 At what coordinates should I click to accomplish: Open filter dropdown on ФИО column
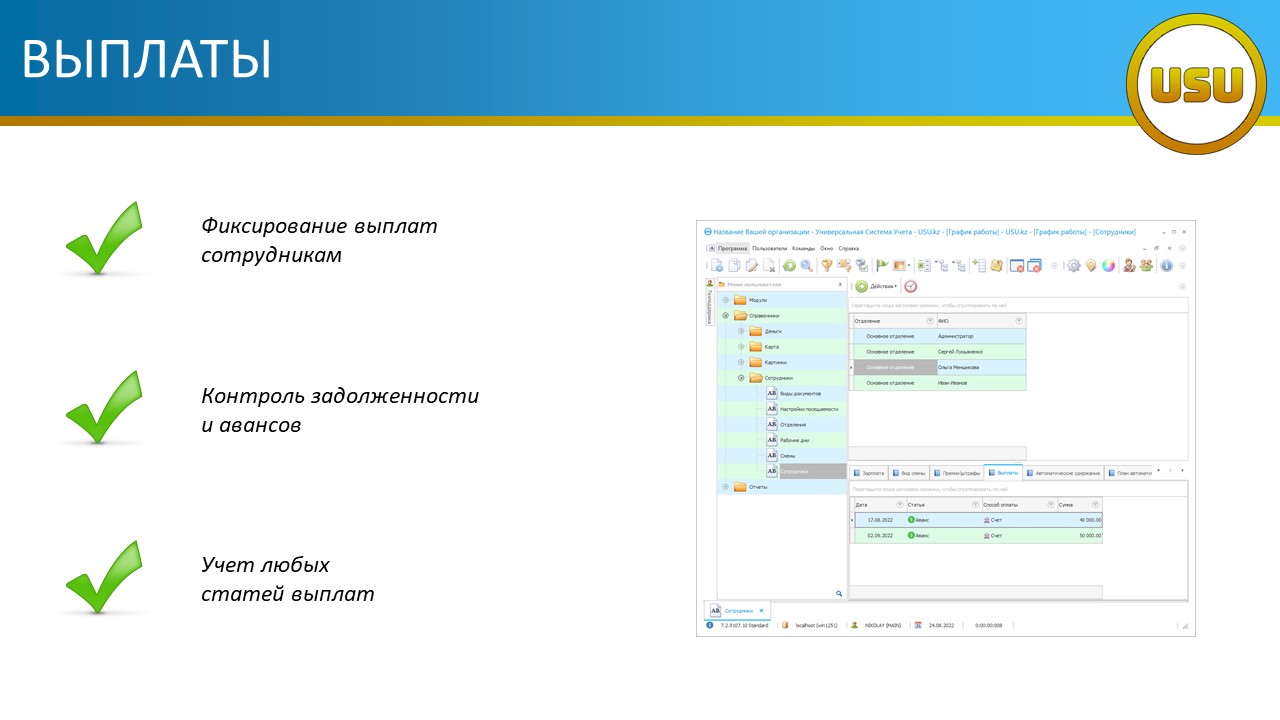[1019, 321]
